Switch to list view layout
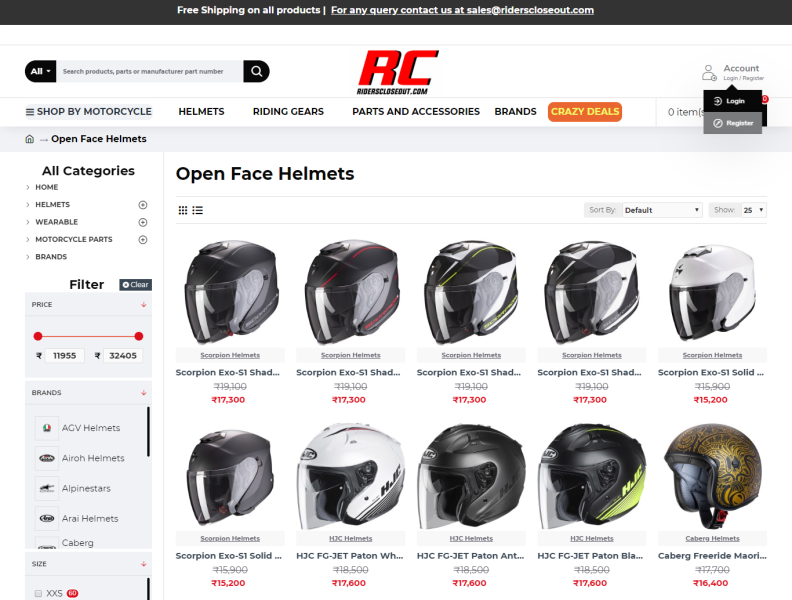The width and height of the screenshot is (792, 600). click(x=197, y=210)
